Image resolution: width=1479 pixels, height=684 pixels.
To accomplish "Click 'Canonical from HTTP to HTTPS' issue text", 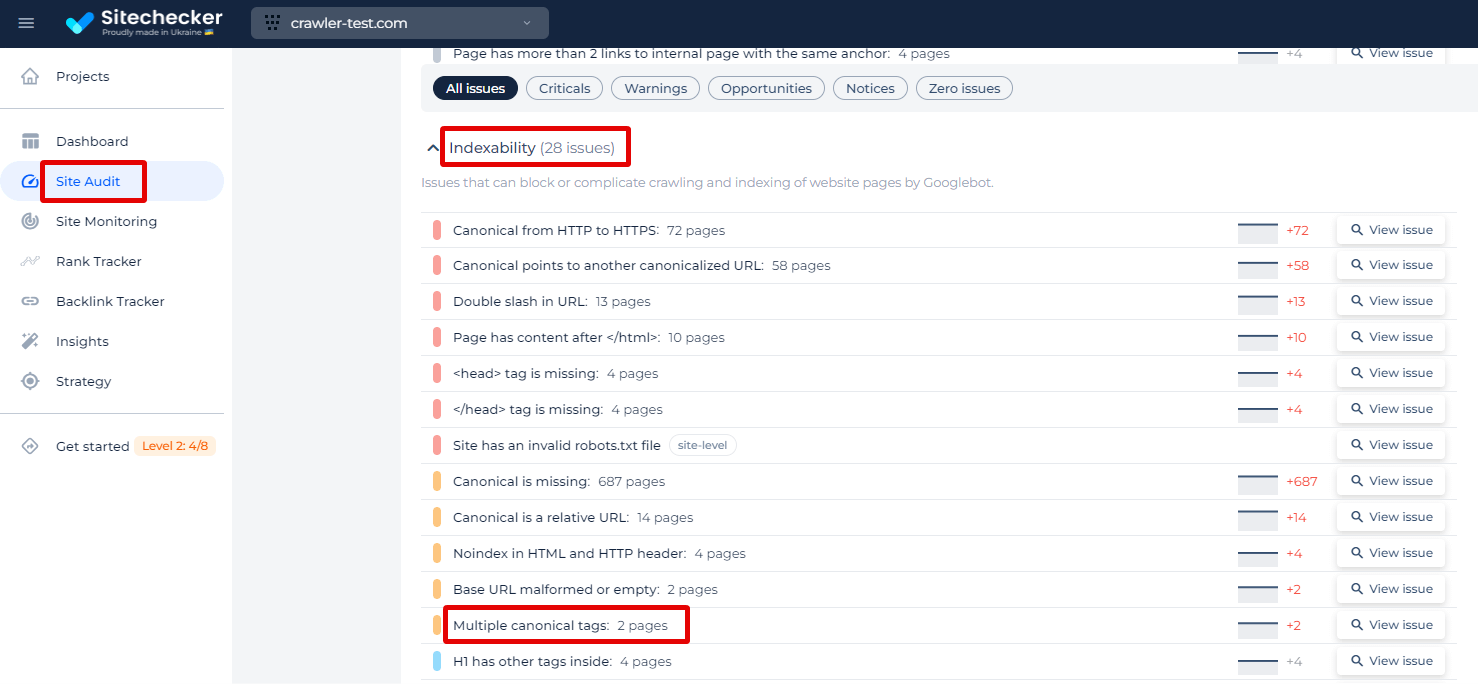I will (556, 230).
